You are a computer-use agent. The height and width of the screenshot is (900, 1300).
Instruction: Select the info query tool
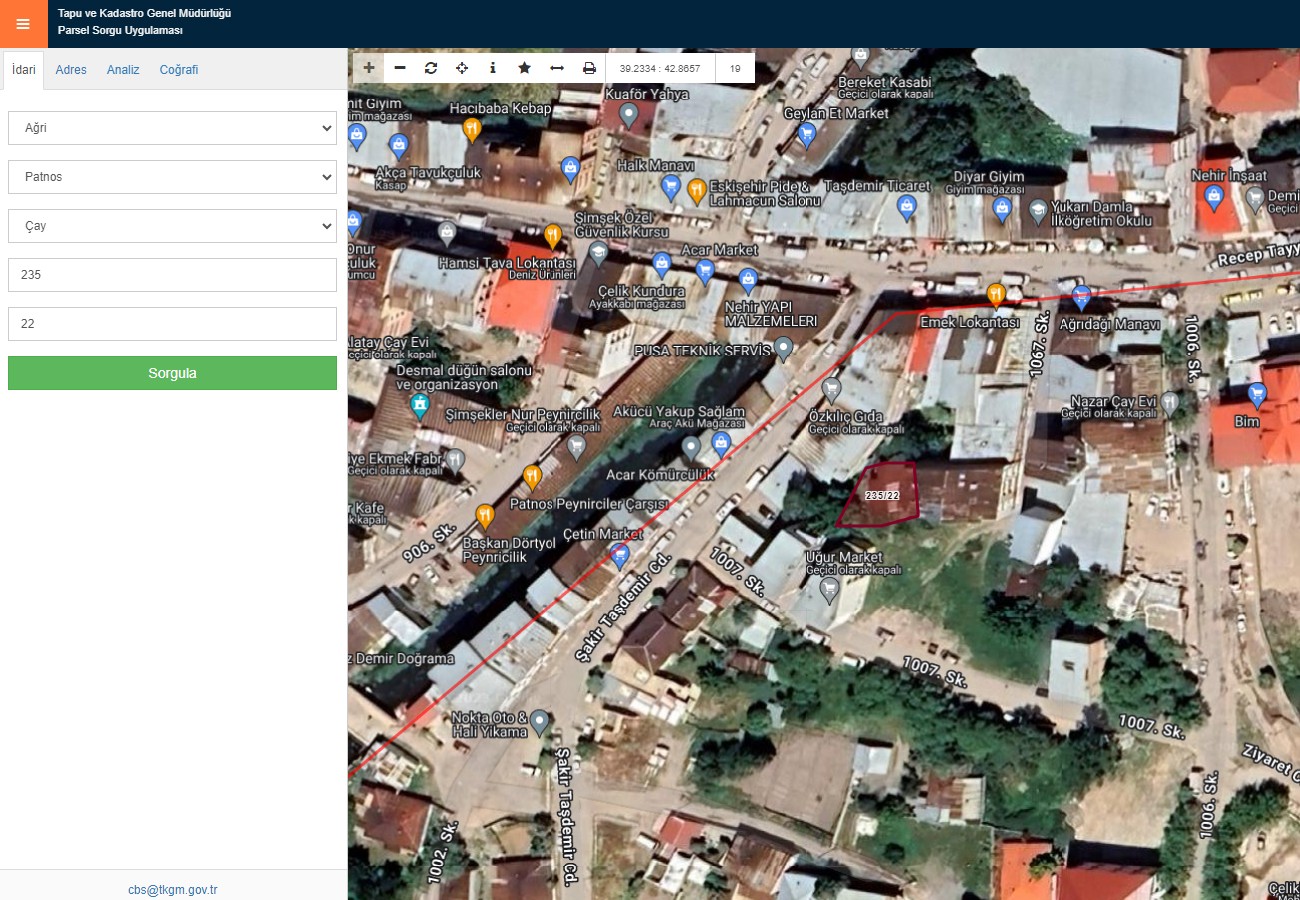pyautogui.click(x=493, y=68)
